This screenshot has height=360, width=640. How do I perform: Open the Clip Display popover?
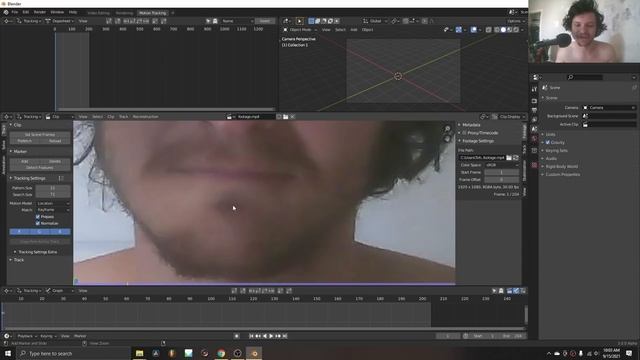509,117
